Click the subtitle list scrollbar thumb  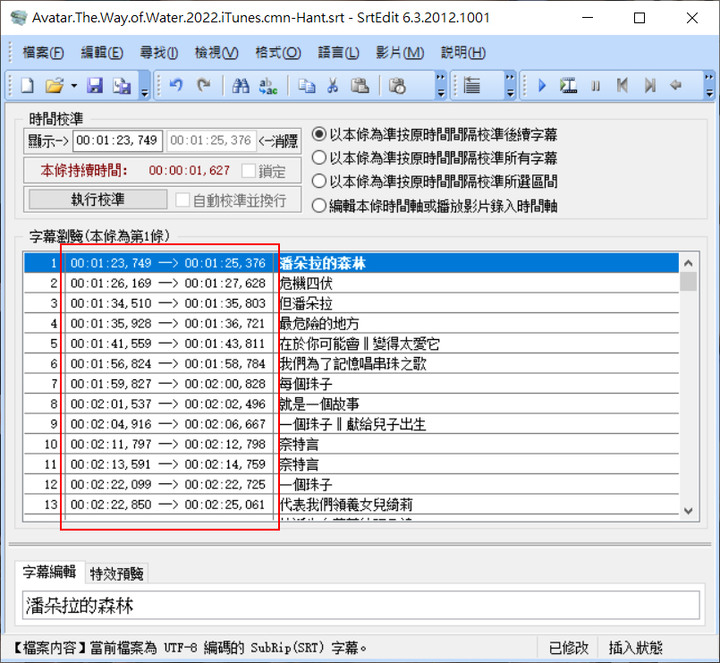(688, 281)
